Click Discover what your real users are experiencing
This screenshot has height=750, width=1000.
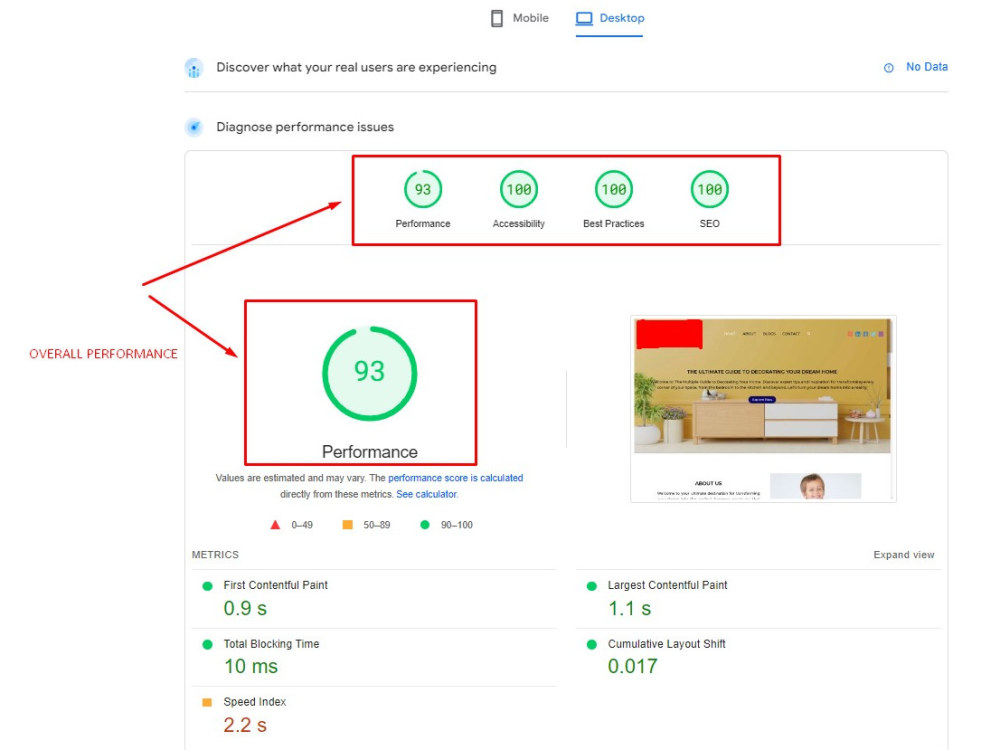[x=356, y=68]
